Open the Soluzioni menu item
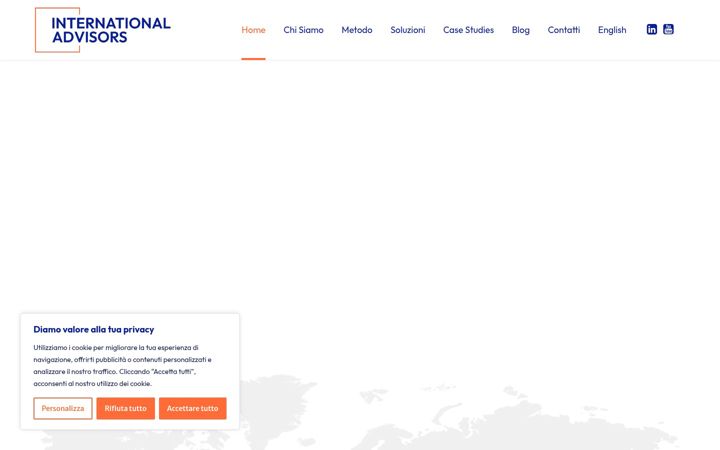720x450 pixels. coord(408,30)
